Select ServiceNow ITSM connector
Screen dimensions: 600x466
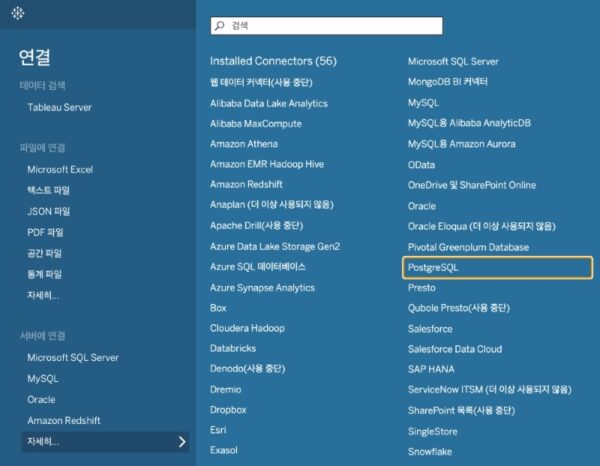coord(489,390)
